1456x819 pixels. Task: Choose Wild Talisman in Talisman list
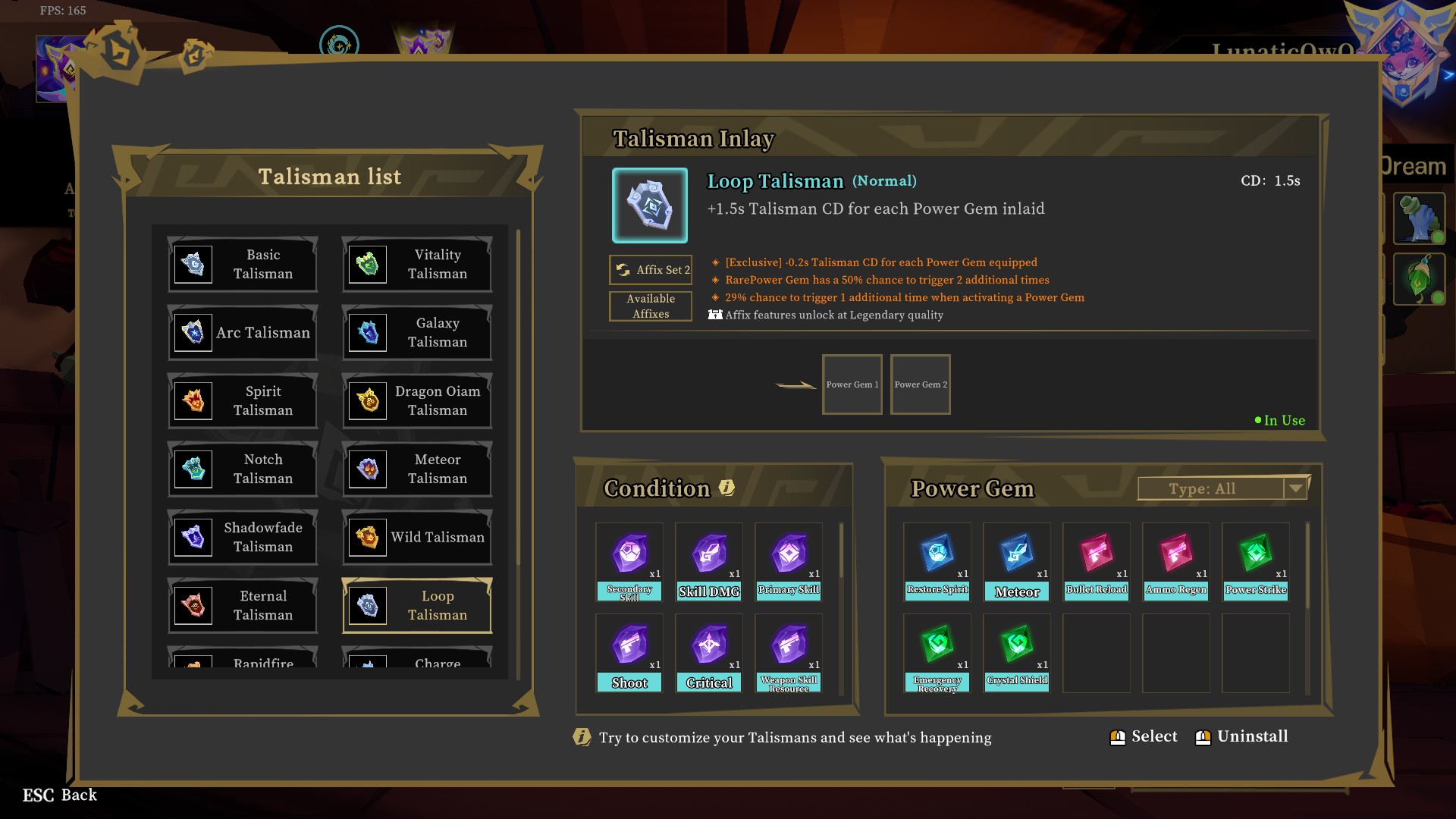point(416,537)
